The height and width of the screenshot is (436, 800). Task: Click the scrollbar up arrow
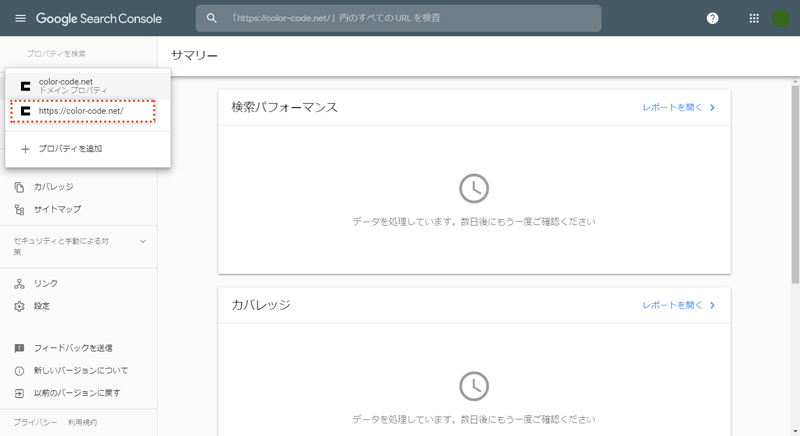pos(795,82)
